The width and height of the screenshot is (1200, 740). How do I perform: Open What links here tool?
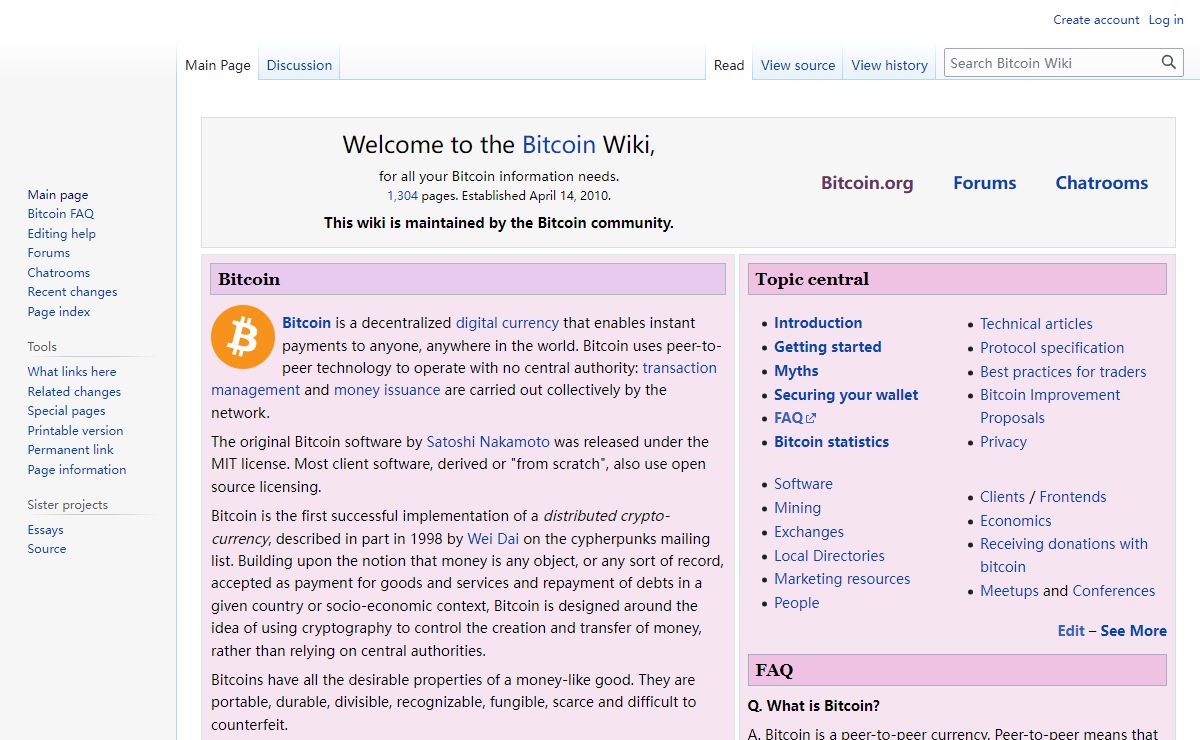pos(72,372)
